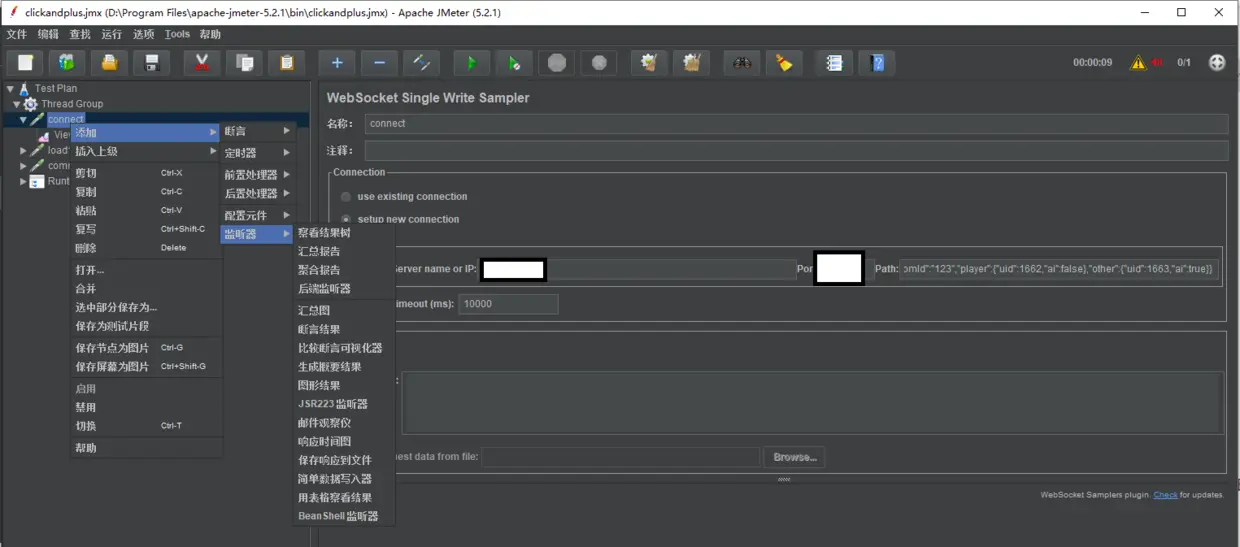This screenshot has height=547, width=1240.
Task: Click Start no pauses icon
Action: coord(513,63)
